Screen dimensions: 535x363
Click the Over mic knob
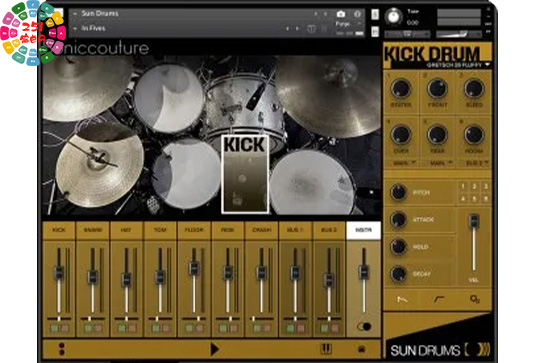(401, 134)
